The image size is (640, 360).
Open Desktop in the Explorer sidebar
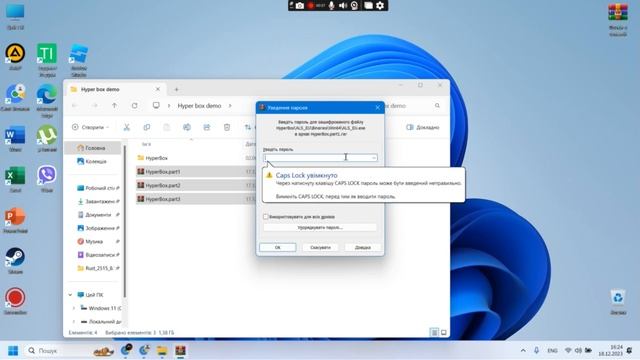pyautogui.click(x=98, y=188)
